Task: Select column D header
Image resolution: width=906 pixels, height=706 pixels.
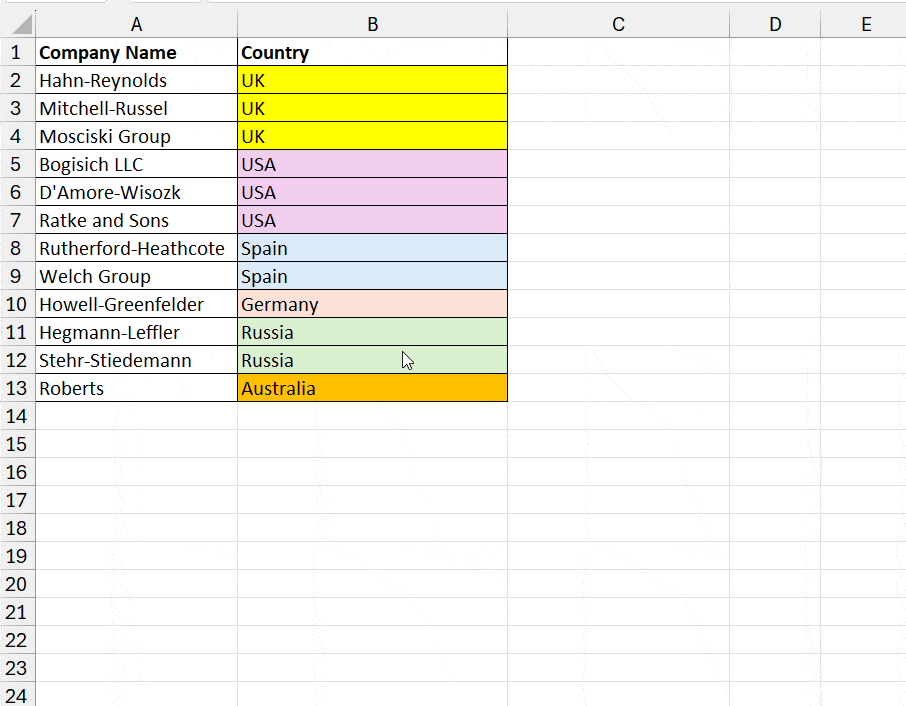Action: [775, 24]
